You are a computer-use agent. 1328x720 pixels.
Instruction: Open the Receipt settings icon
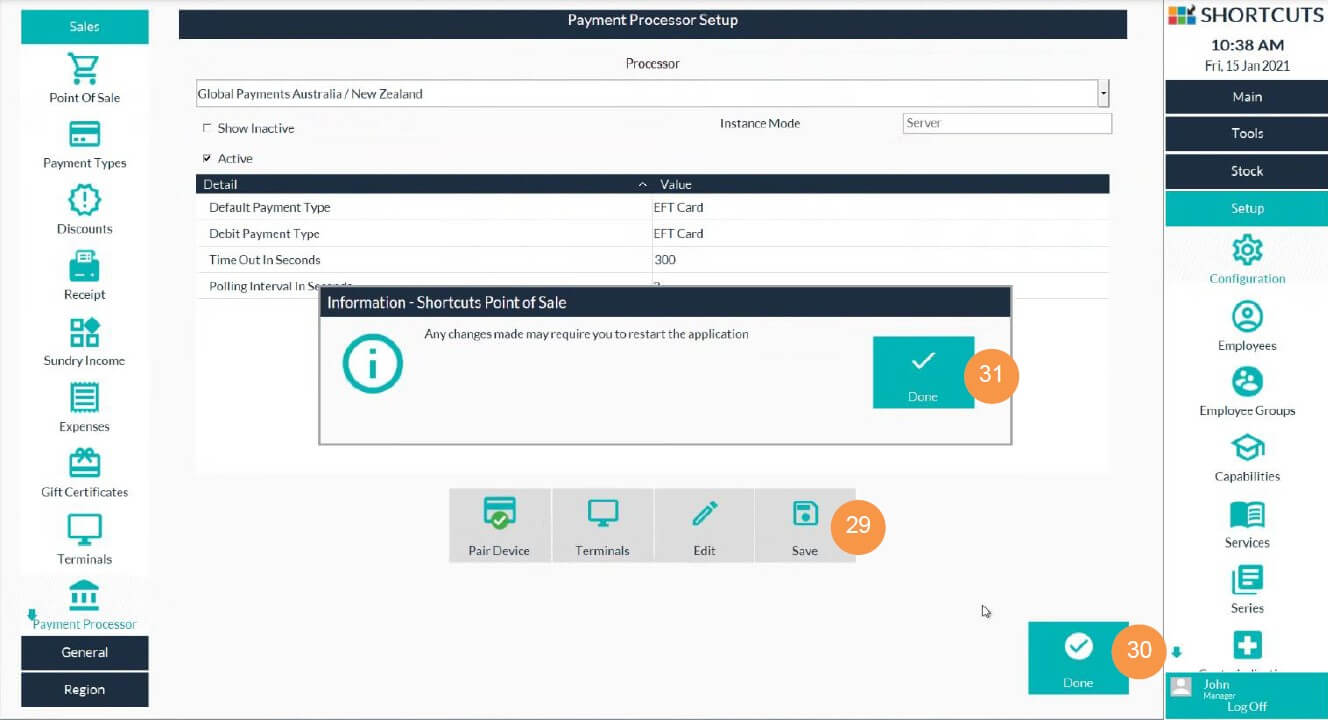[x=84, y=266]
